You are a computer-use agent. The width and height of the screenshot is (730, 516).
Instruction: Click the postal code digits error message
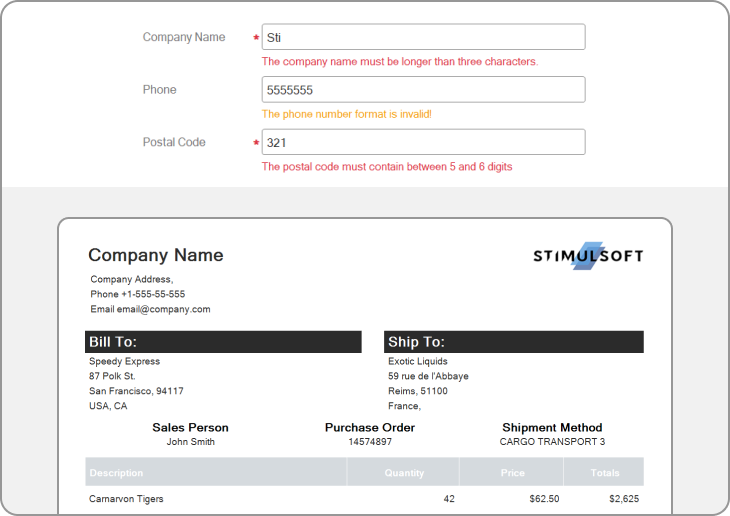click(386, 167)
